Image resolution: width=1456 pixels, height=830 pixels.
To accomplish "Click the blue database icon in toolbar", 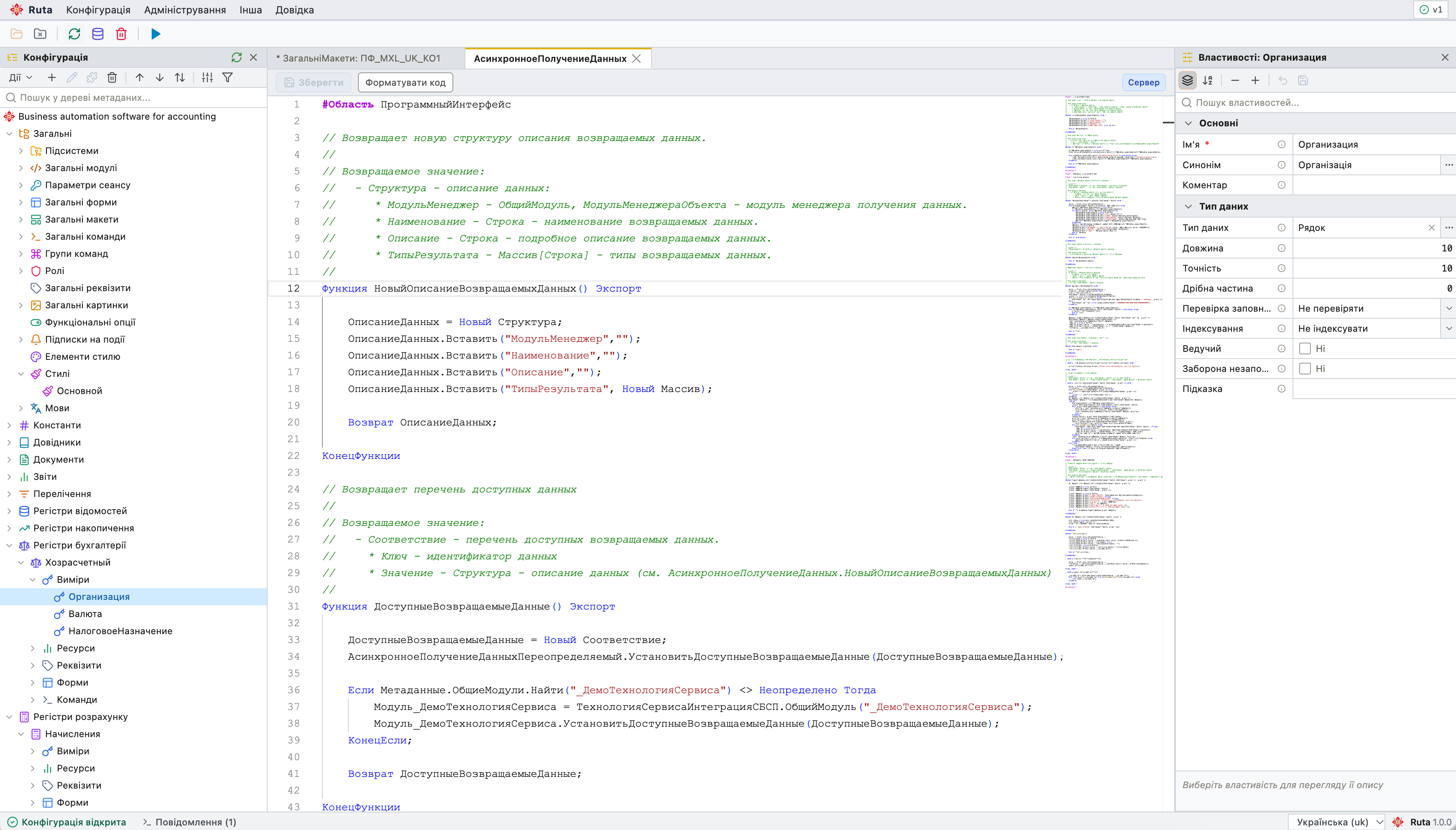I will pos(97,34).
